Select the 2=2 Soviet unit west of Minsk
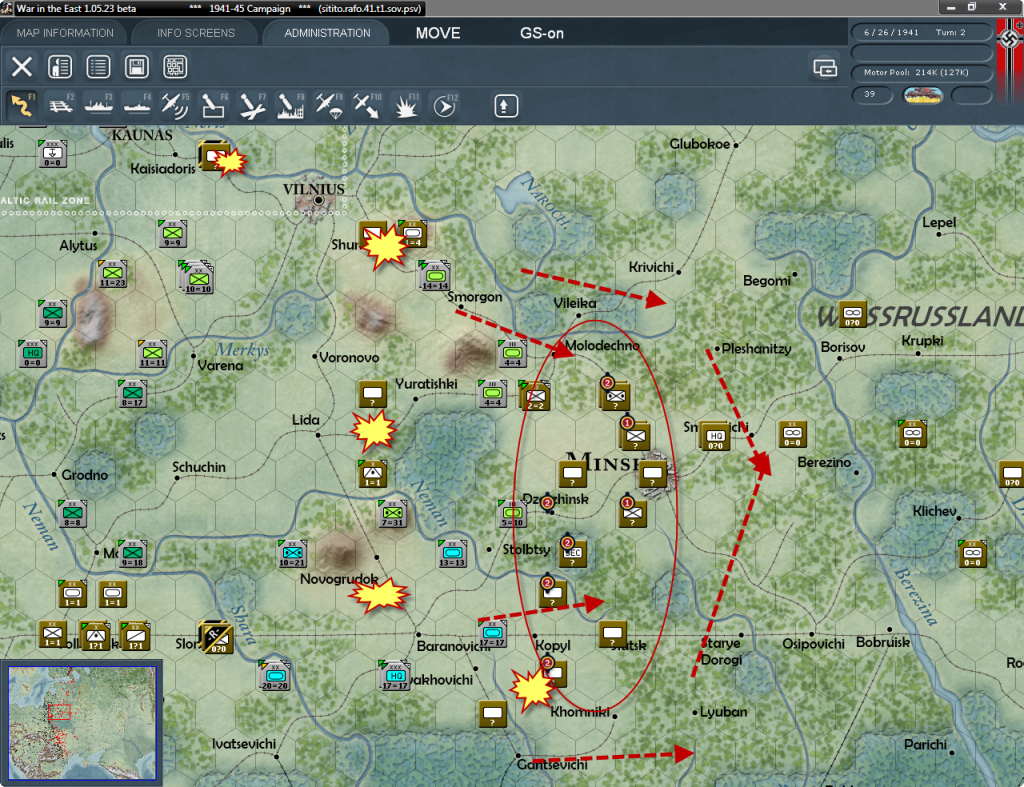The height and width of the screenshot is (787, 1024). 536,396
